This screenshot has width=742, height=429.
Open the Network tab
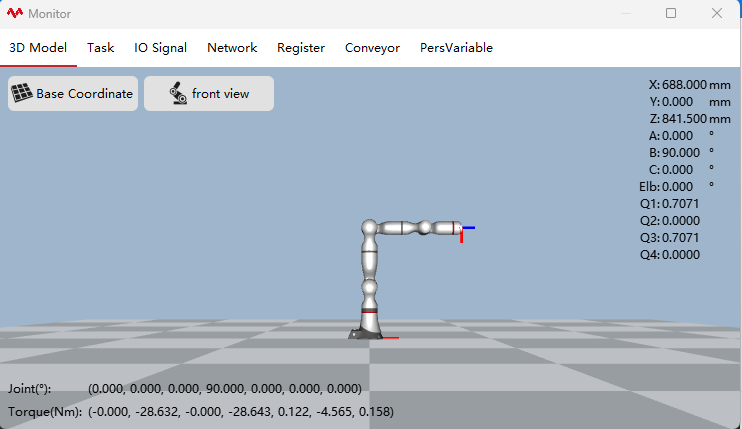pos(232,48)
